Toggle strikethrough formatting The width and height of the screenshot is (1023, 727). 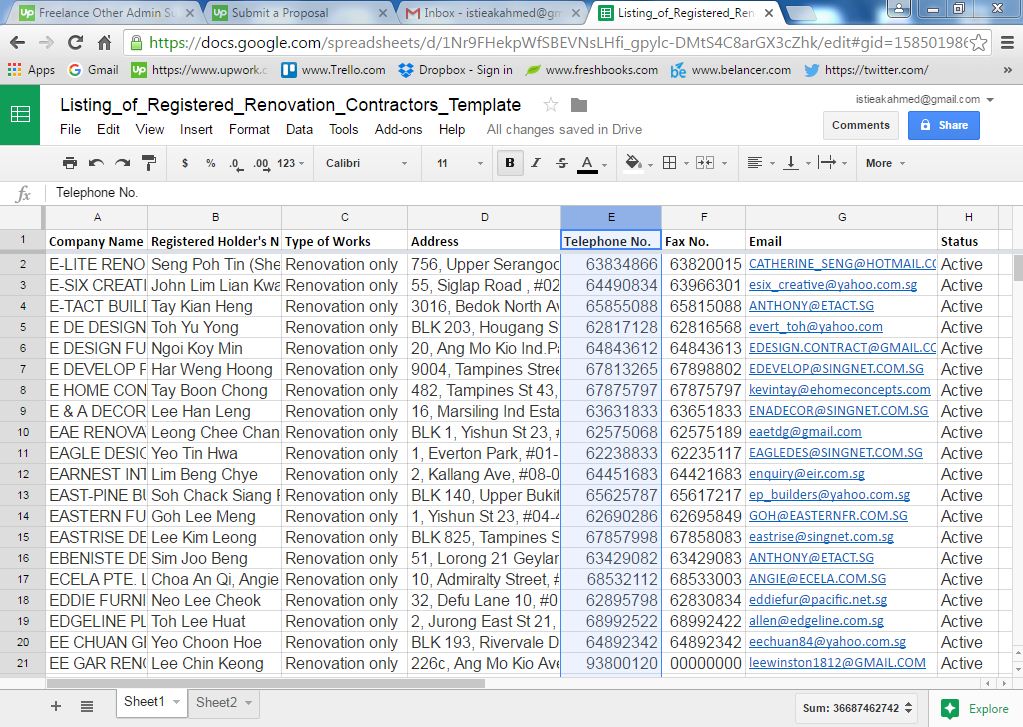pyautogui.click(x=562, y=163)
